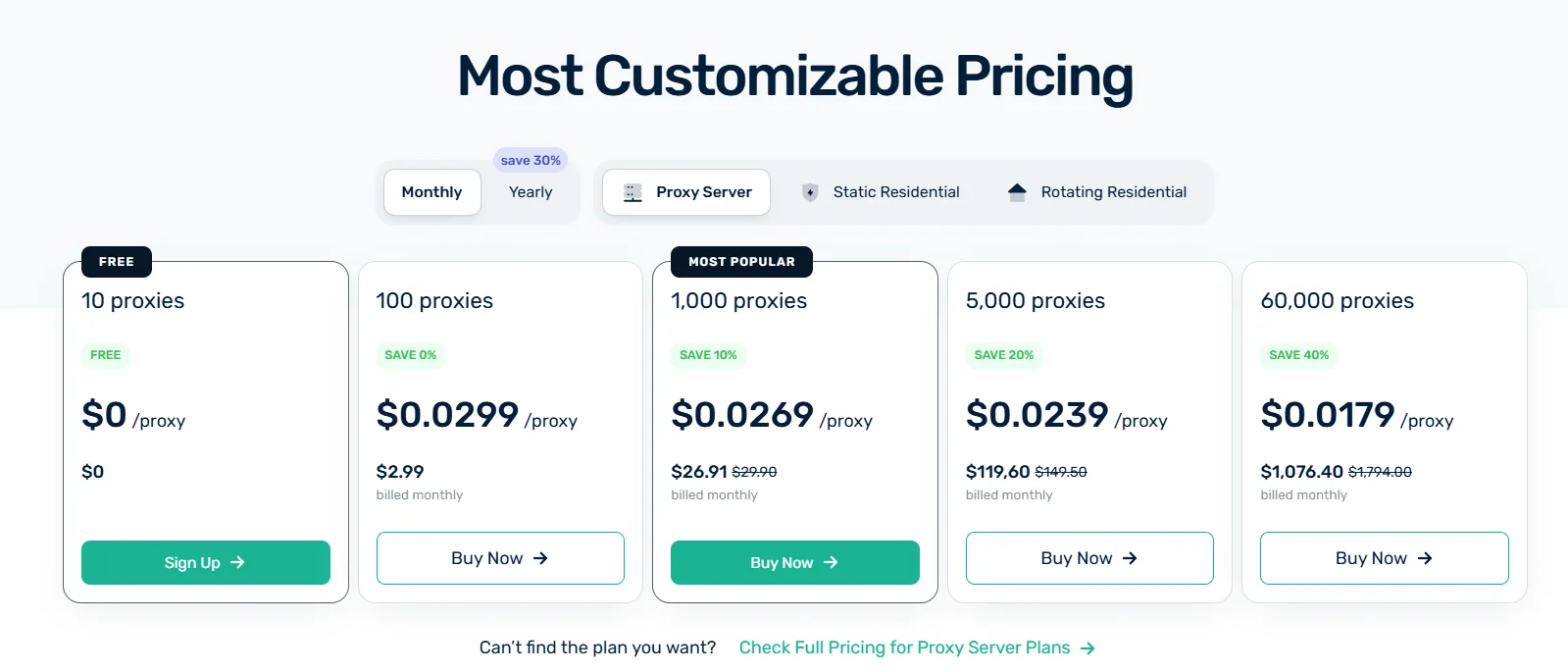Click the arrow icon in the Sign Up button
The width and height of the screenshot is (1568, 672).
click(236, 562)
